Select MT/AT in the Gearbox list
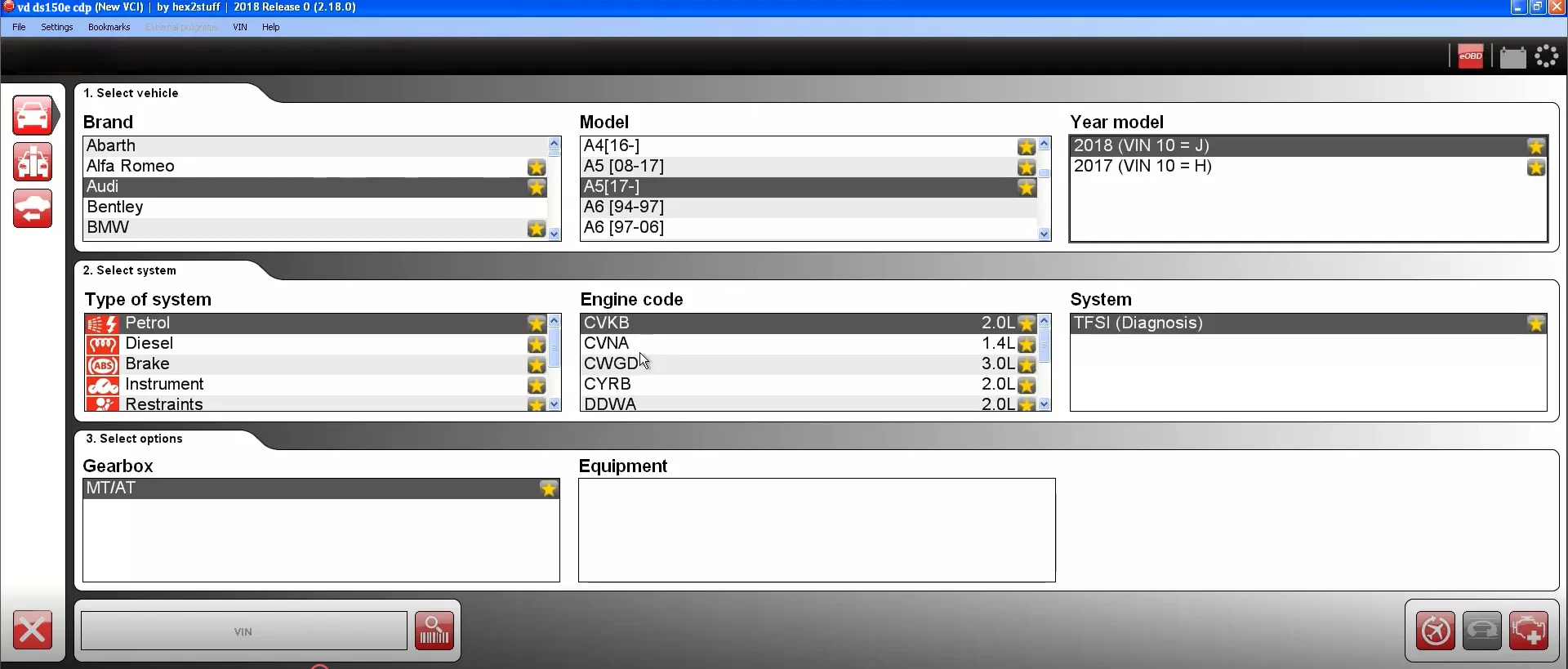This screenshot has width=1568, height=669. pos(321,488)
